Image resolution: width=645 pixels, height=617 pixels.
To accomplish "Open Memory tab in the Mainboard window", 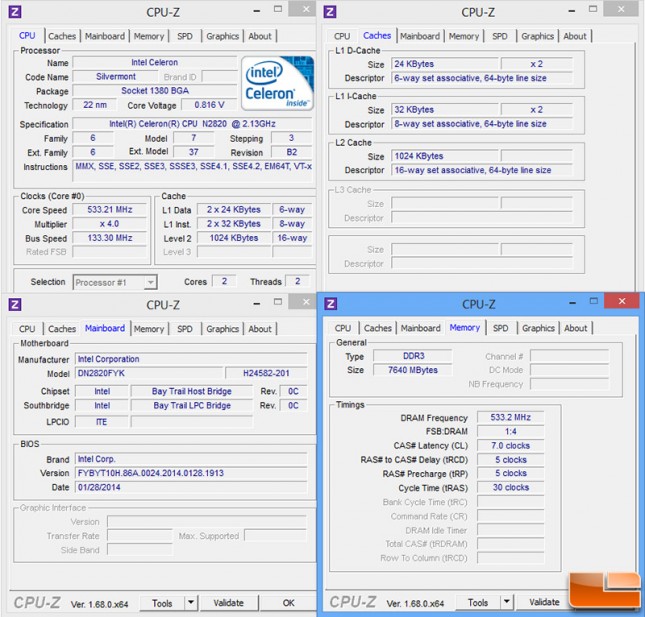I will [x=148, y=329].
